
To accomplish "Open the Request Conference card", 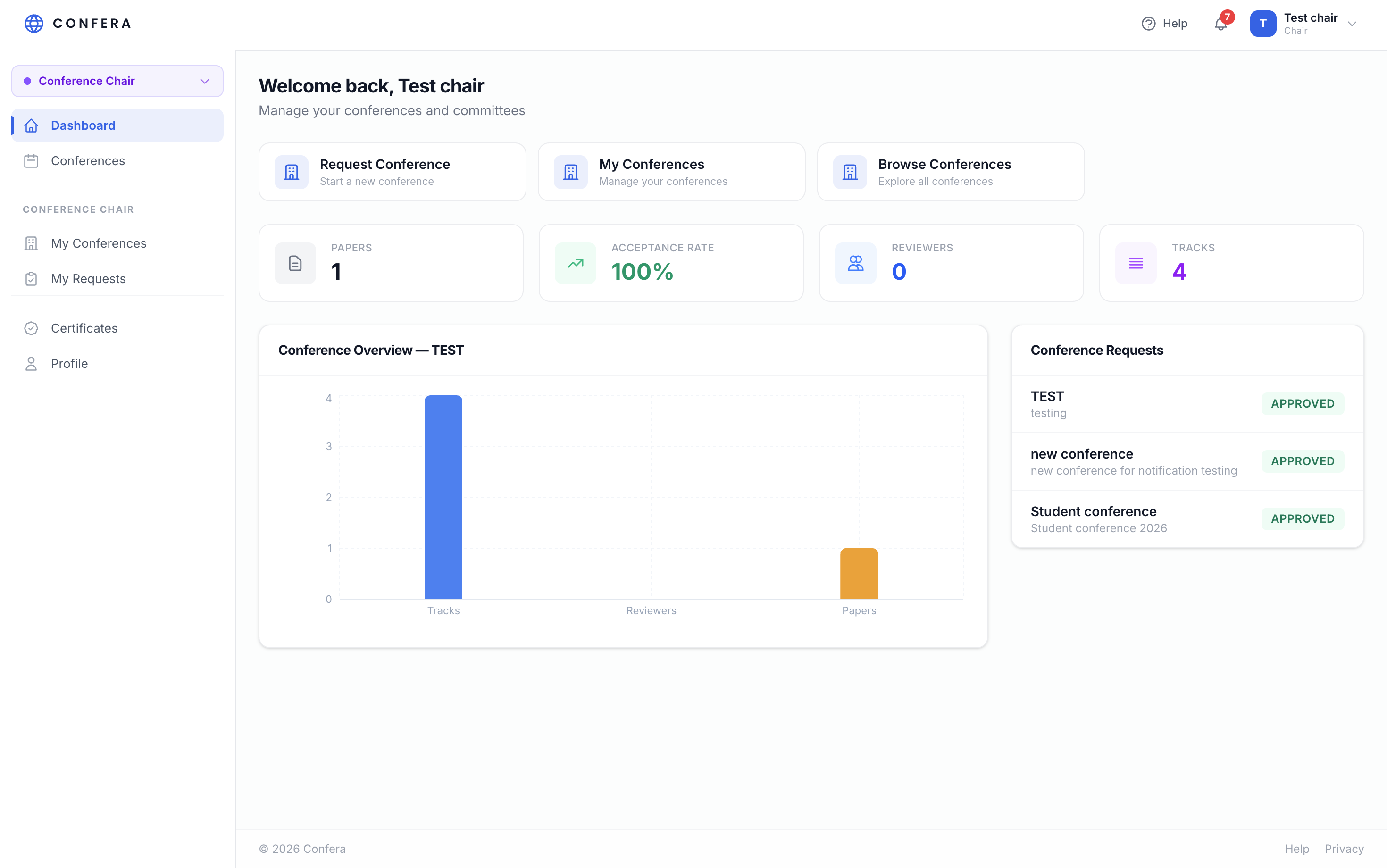I will (392, 172).
